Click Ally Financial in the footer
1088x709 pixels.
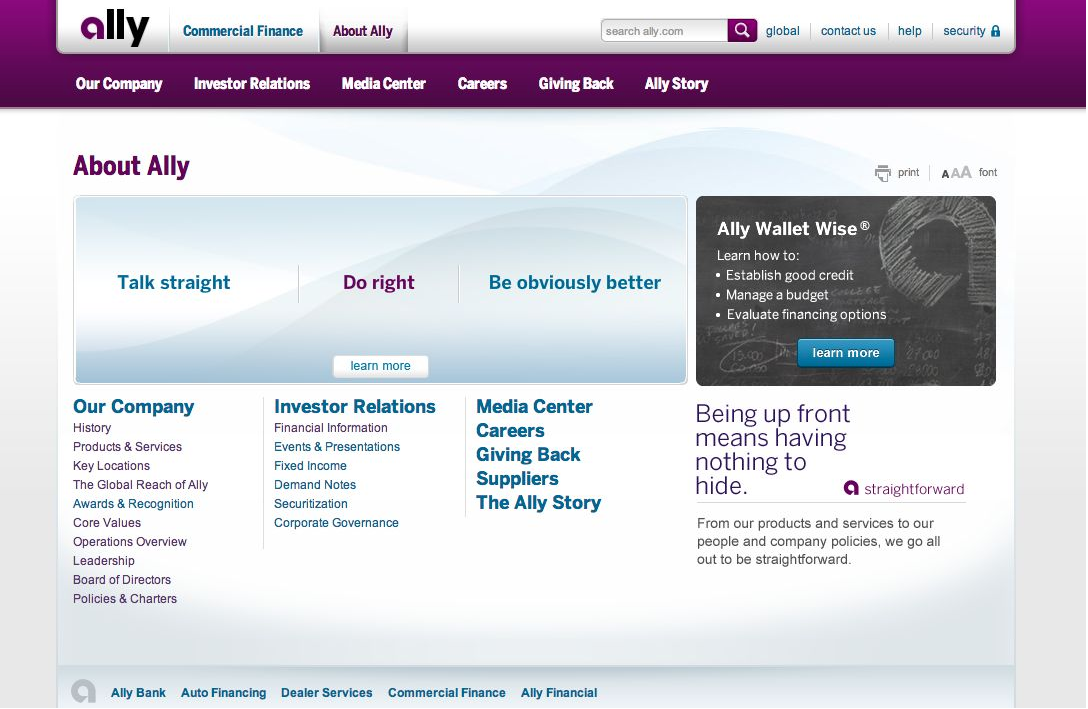click(x=559, y=692)
